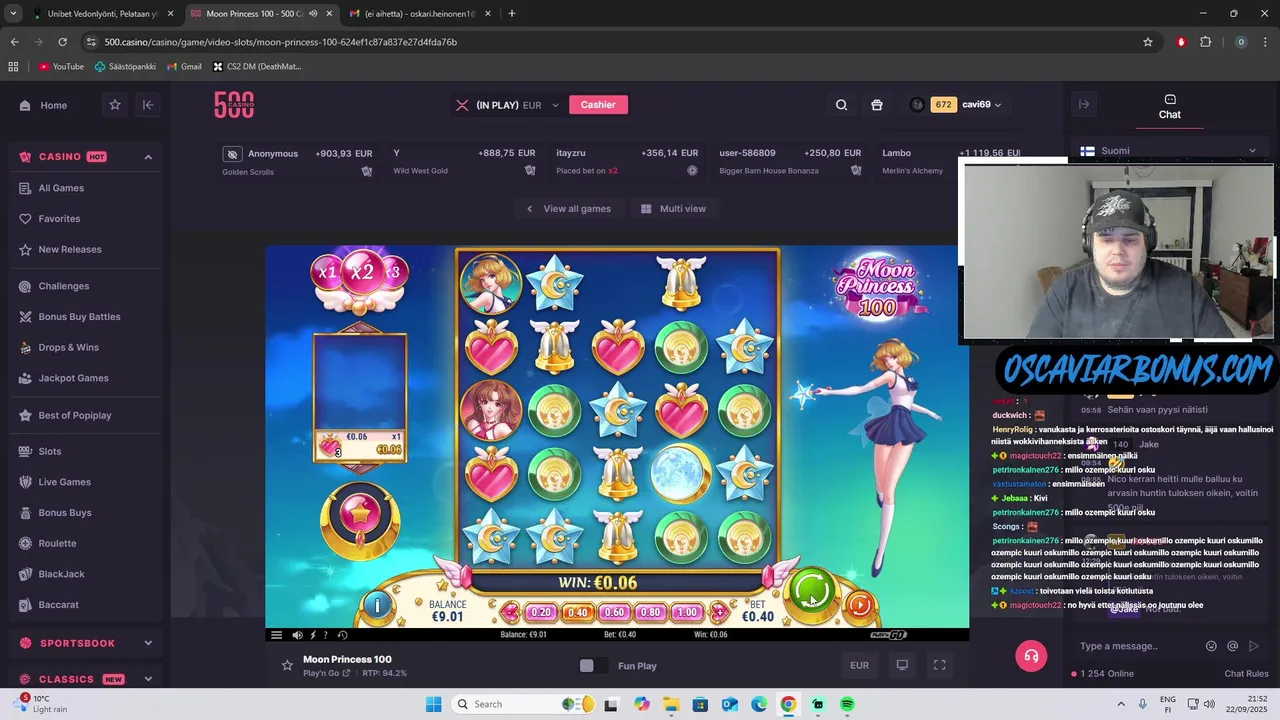Open the site search
Screen dimensions: 1280x720
pos(841,105)
